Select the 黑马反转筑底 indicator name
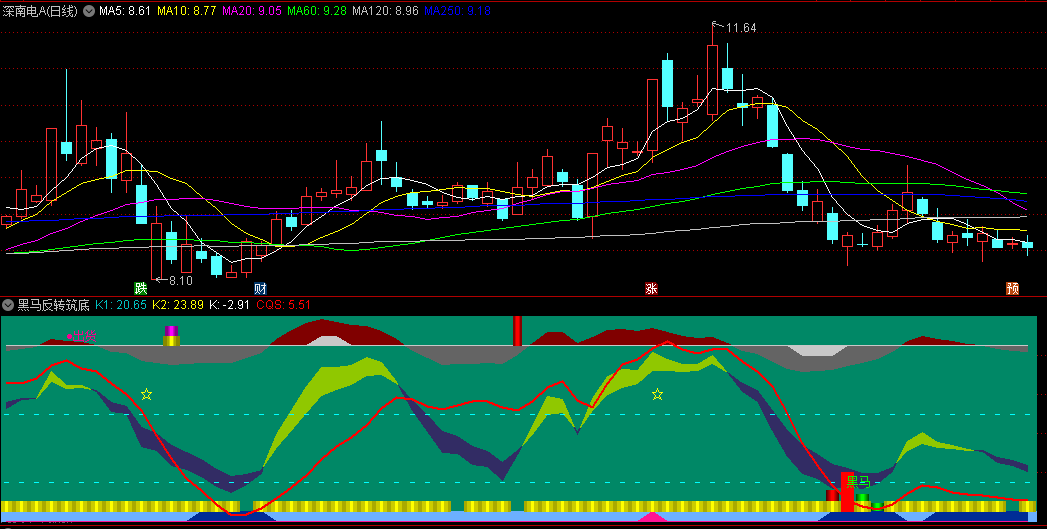 [x=53, y=305]
